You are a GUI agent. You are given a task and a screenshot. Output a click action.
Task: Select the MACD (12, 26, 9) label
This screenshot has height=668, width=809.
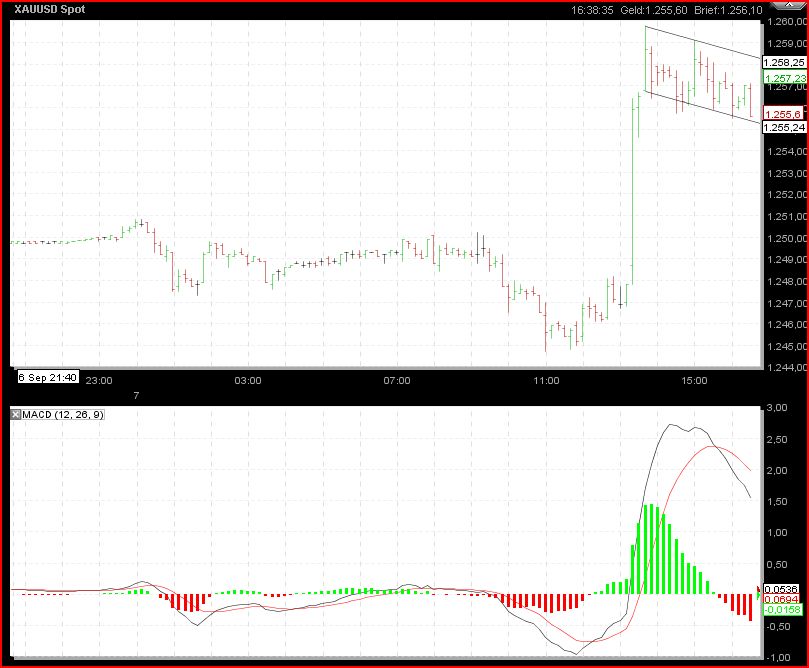pos(60,415)
